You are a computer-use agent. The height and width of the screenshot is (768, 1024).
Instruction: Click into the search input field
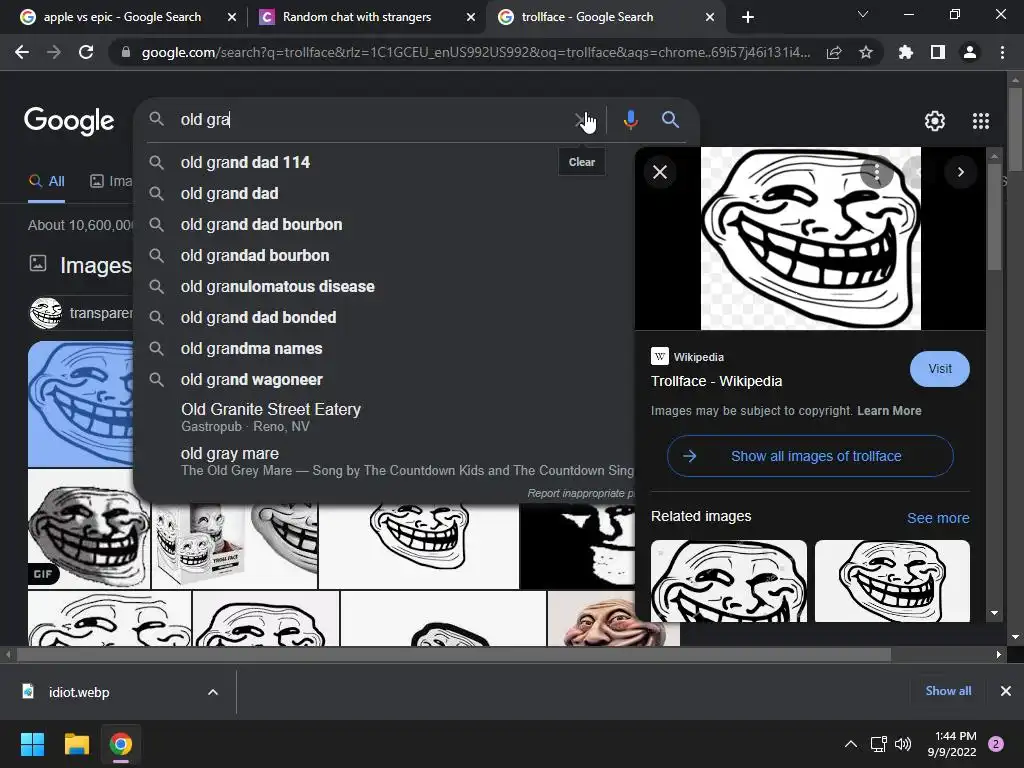[x=372, y=120]
